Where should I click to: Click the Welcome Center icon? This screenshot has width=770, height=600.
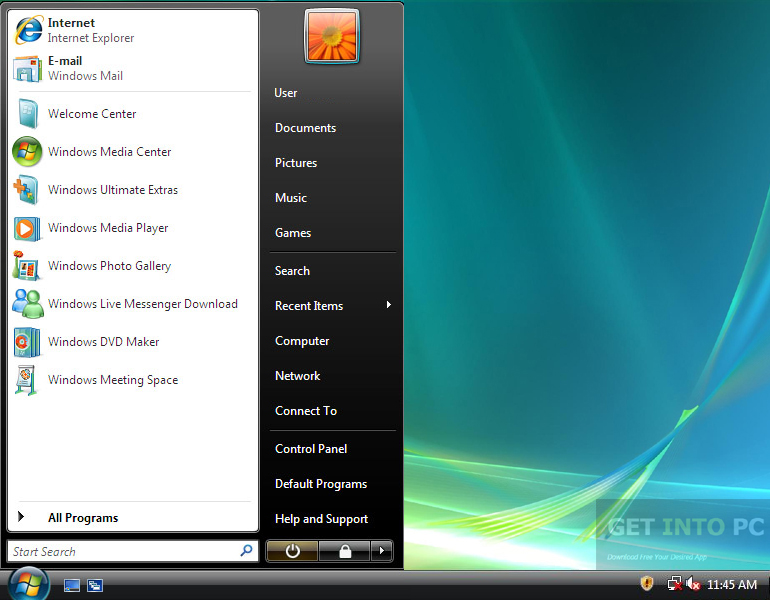tap(28, 113)
